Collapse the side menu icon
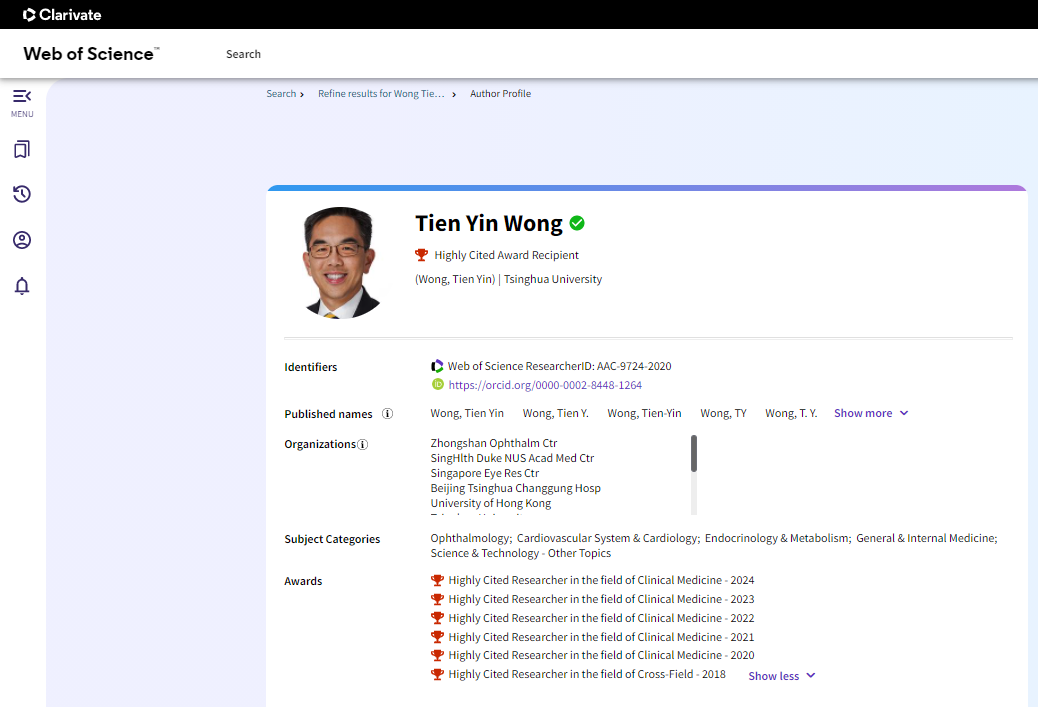Viewport: 1038px width, 707px height. (x=22, y=96)
